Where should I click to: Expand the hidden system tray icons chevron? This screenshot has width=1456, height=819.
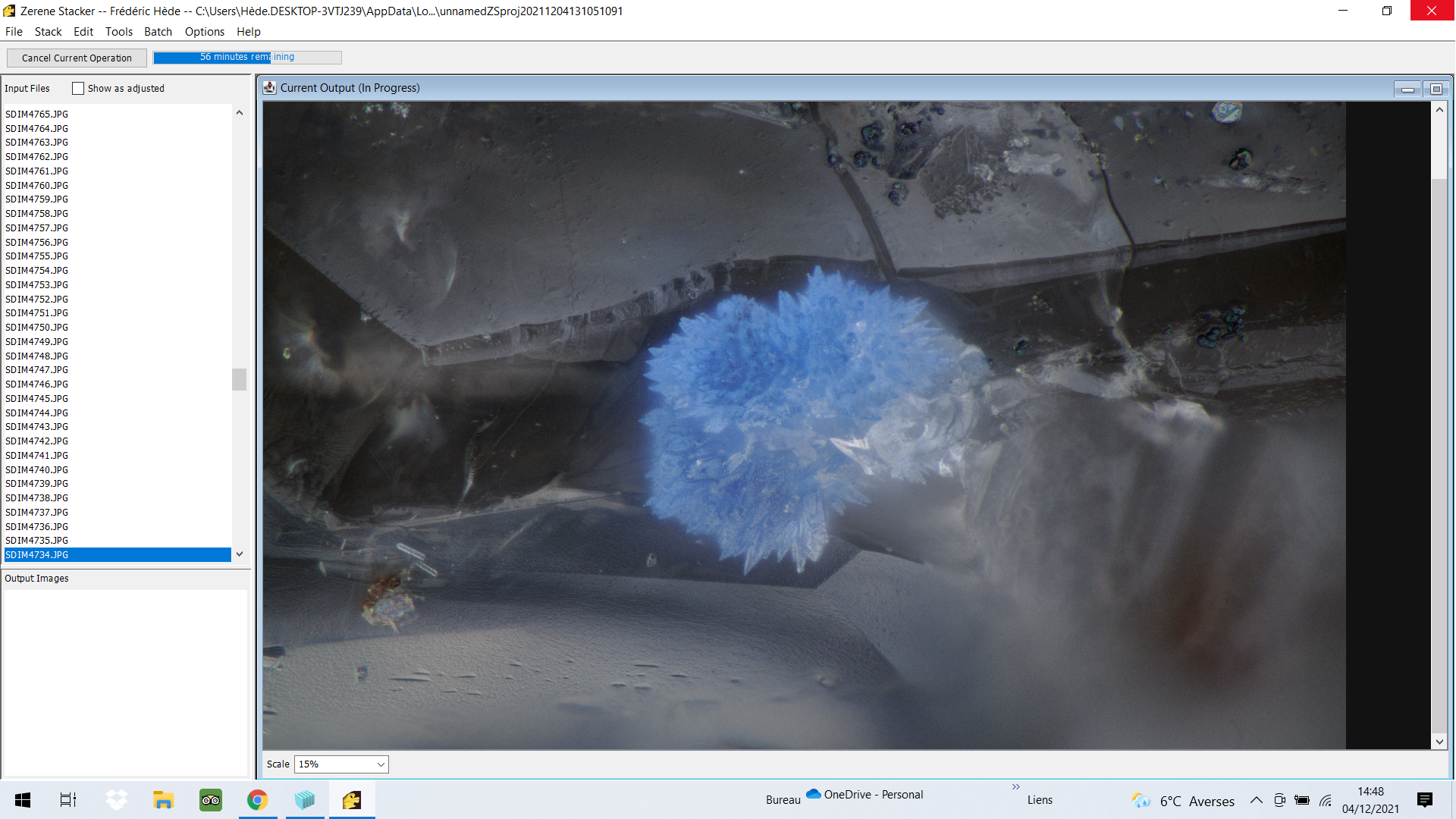click(x=1256, y=801)
